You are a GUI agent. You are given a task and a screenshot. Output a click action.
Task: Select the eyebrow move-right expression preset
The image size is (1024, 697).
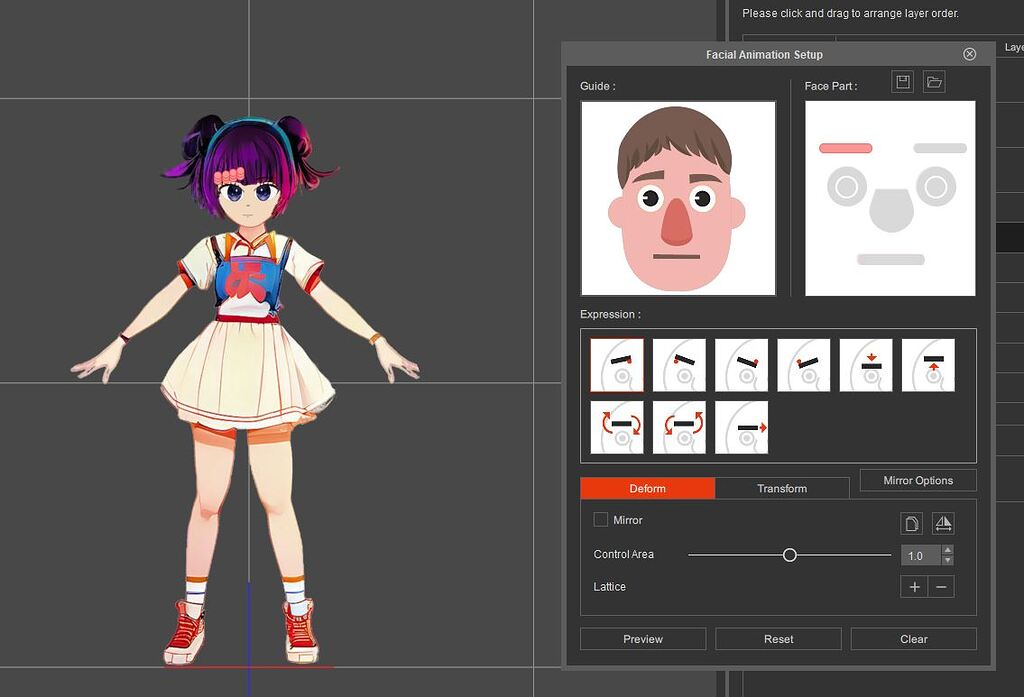coord(741,426)
